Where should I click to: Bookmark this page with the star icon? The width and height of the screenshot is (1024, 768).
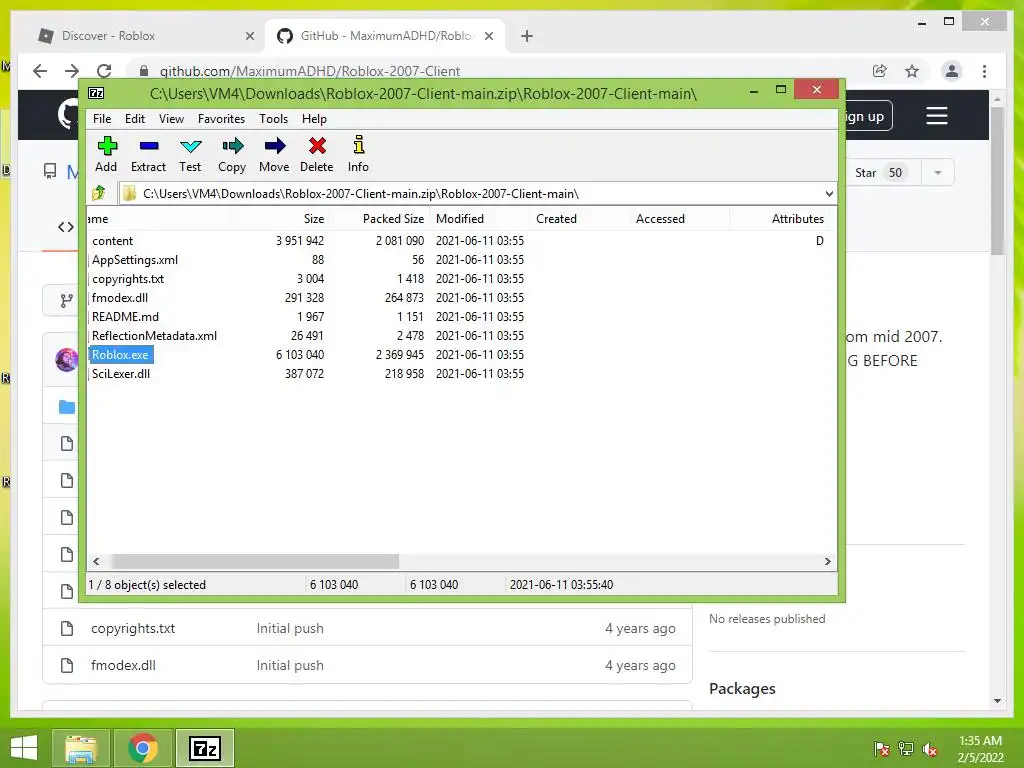point(912,71)
